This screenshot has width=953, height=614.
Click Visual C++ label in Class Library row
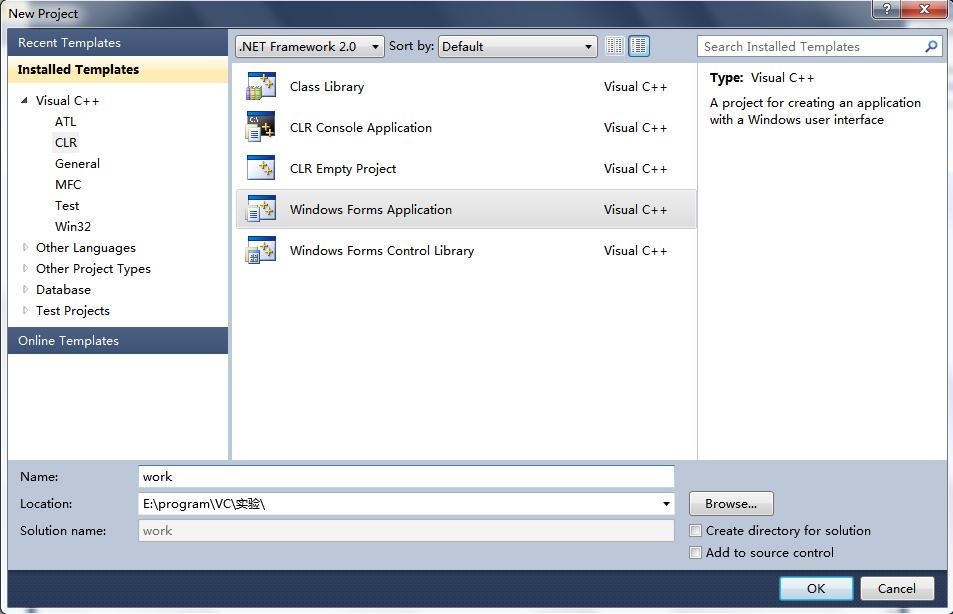pyautogui.click(x=635, y=86)
